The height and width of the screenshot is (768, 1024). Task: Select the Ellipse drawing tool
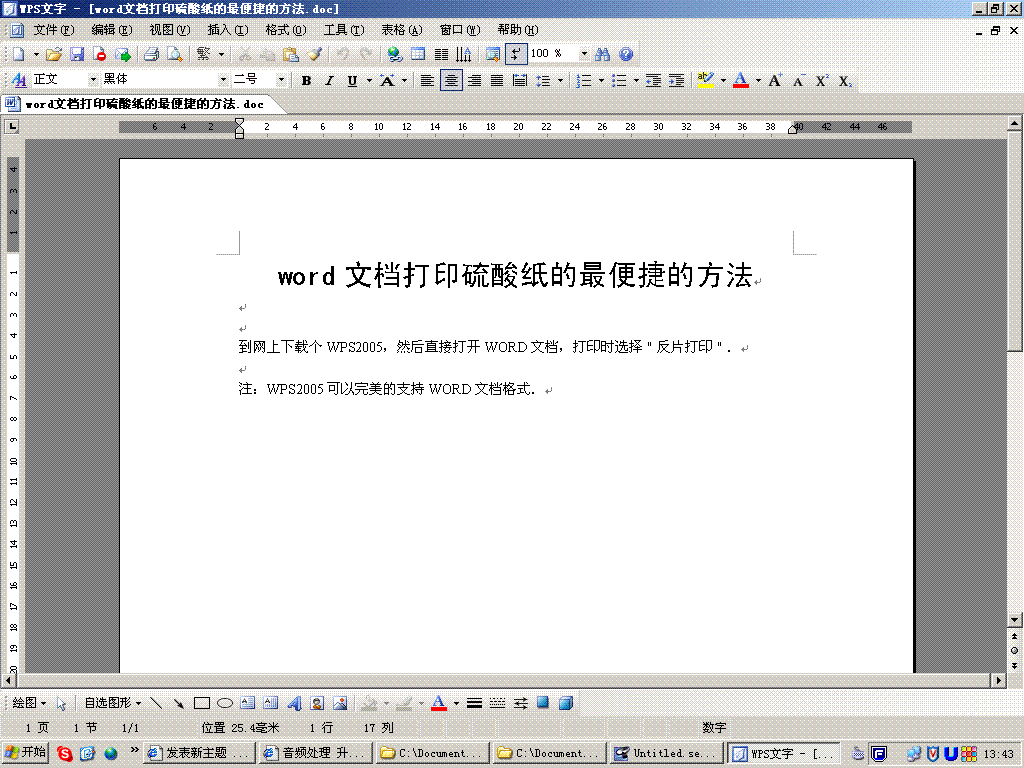[x=225, y=703]
